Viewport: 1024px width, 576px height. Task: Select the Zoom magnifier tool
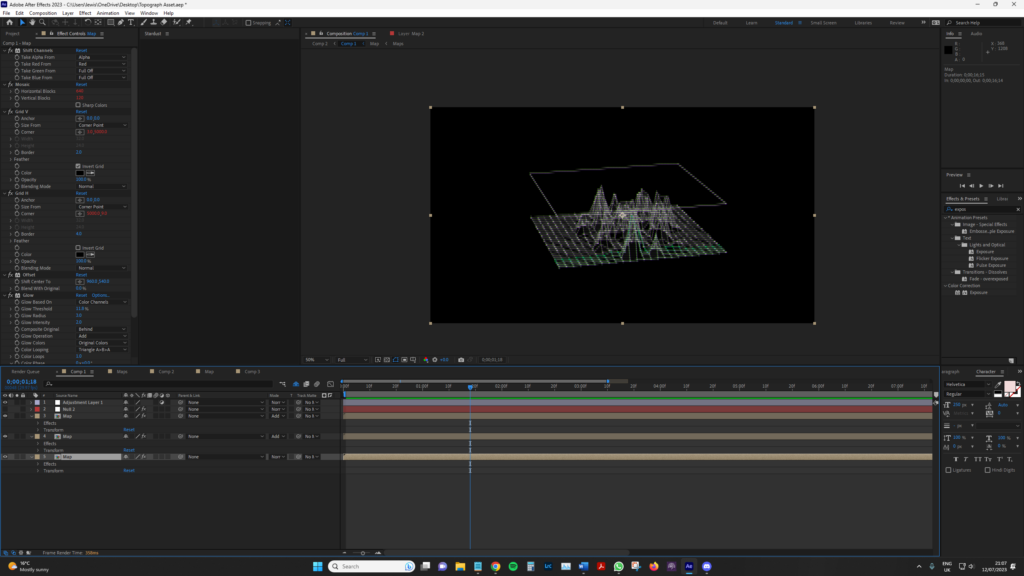(42, 22)
